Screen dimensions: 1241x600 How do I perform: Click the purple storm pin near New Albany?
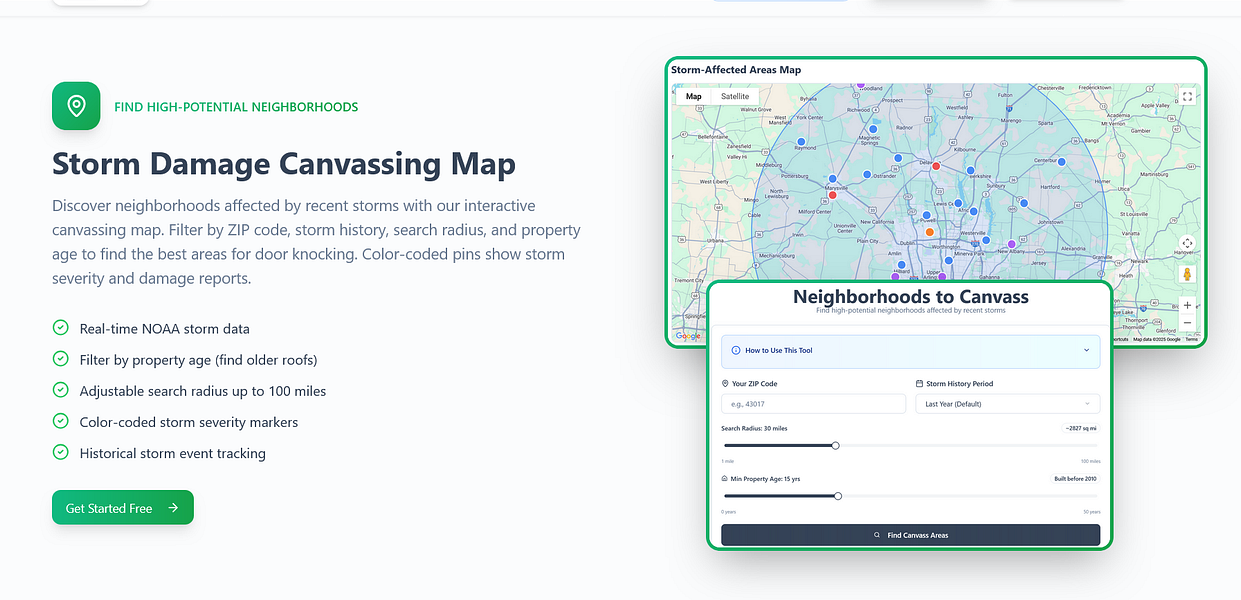[x=1011, y=244]
